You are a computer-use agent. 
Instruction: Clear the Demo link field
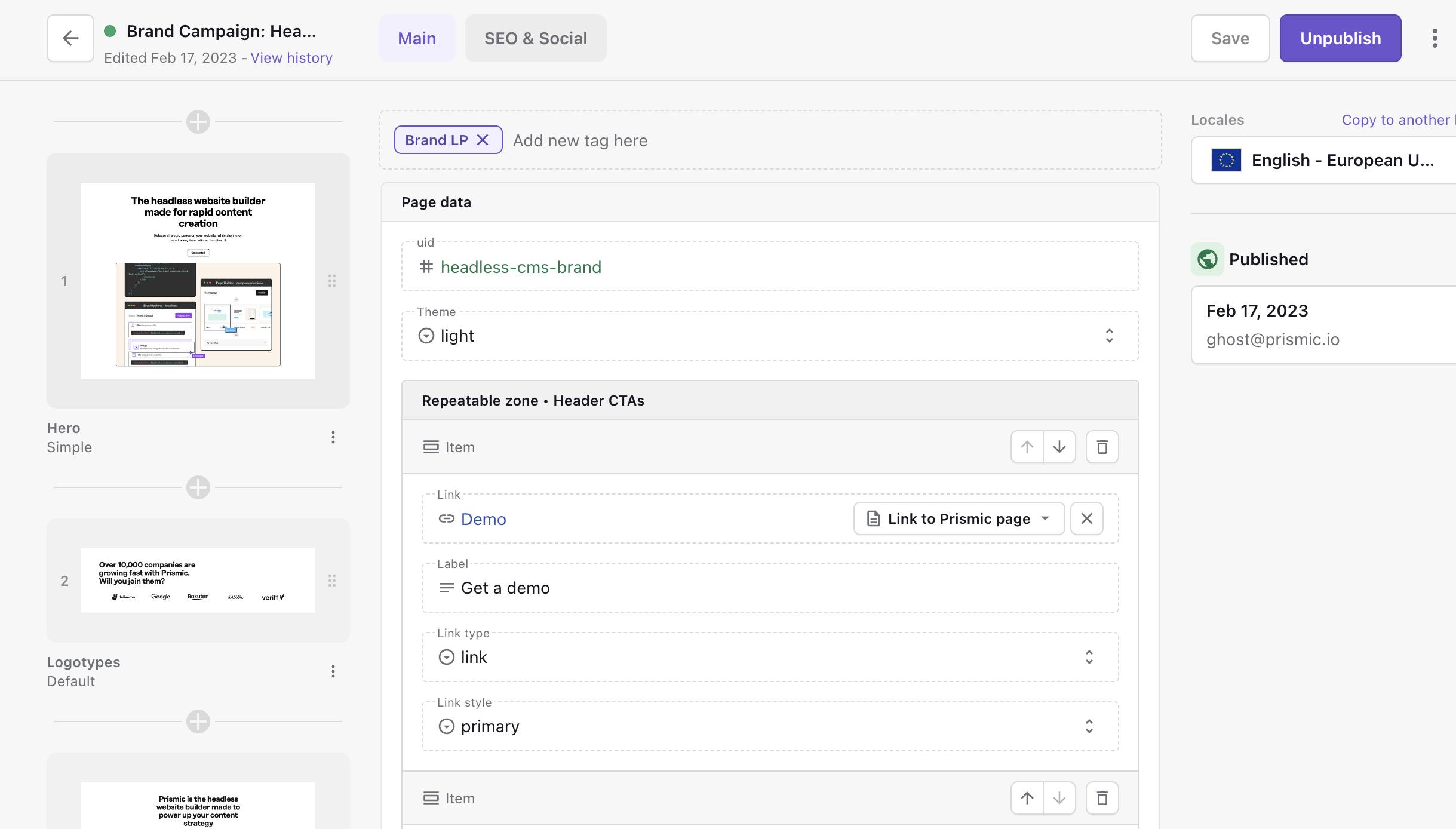coord(1086,518)
